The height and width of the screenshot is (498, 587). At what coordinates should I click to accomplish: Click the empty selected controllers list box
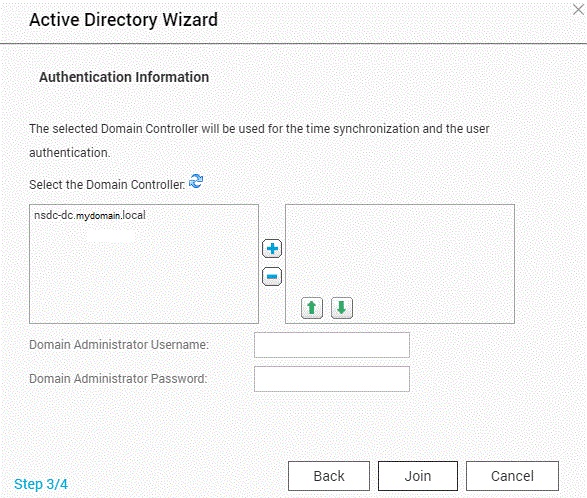(x=400, y=251)
